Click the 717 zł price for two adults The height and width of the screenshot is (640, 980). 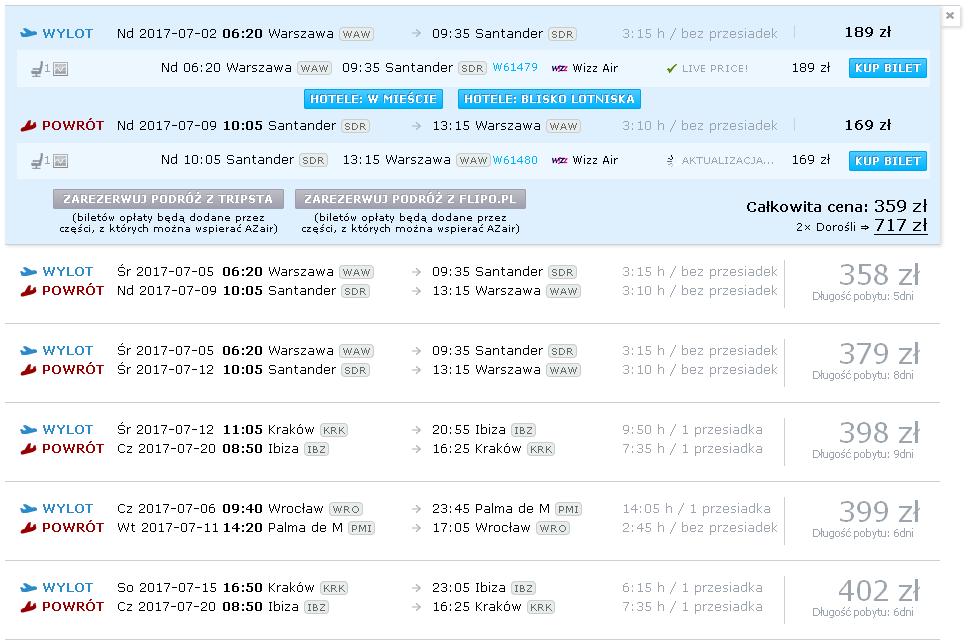click(x=901, y=225)
